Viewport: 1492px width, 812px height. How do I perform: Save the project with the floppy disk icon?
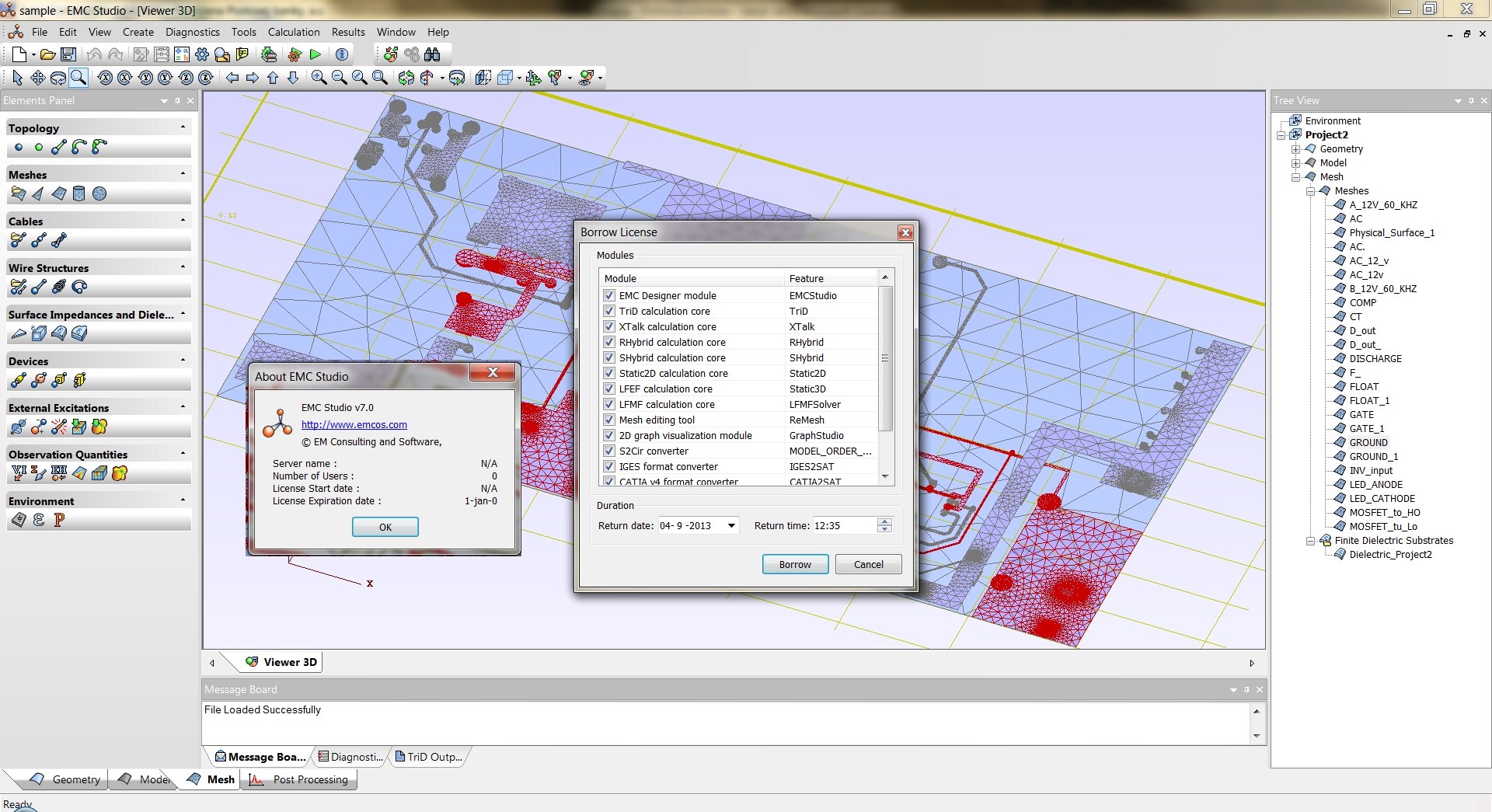tap(68, 54)
